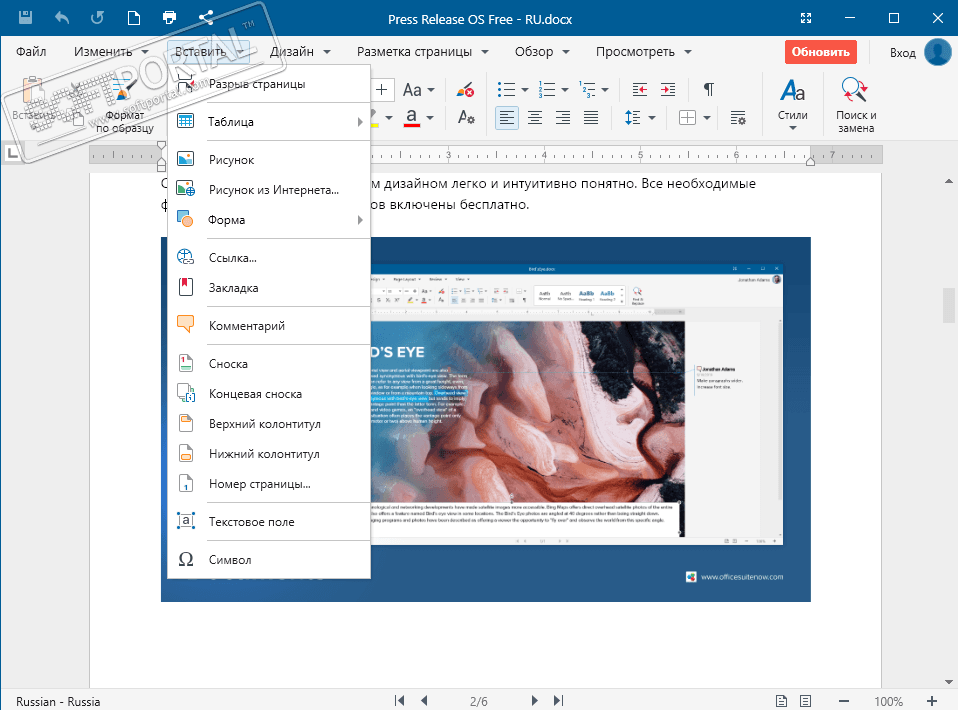
Task: Undo the last action
Action: 62,18
